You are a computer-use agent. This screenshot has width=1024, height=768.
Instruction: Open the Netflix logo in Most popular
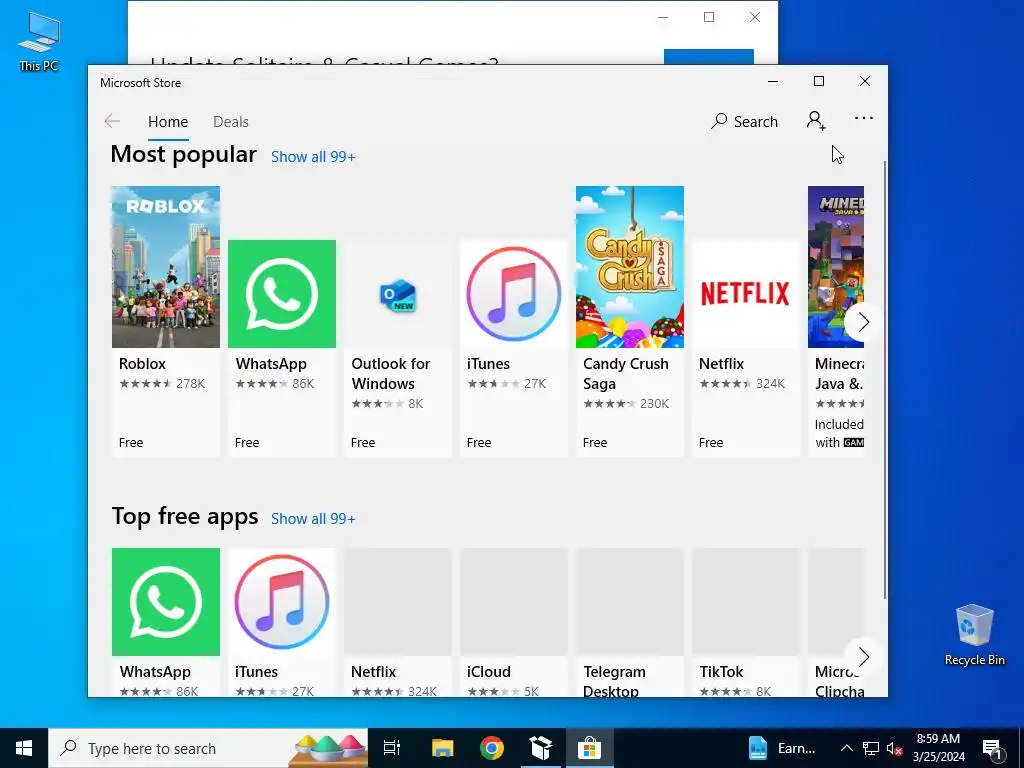click(745, 294)
